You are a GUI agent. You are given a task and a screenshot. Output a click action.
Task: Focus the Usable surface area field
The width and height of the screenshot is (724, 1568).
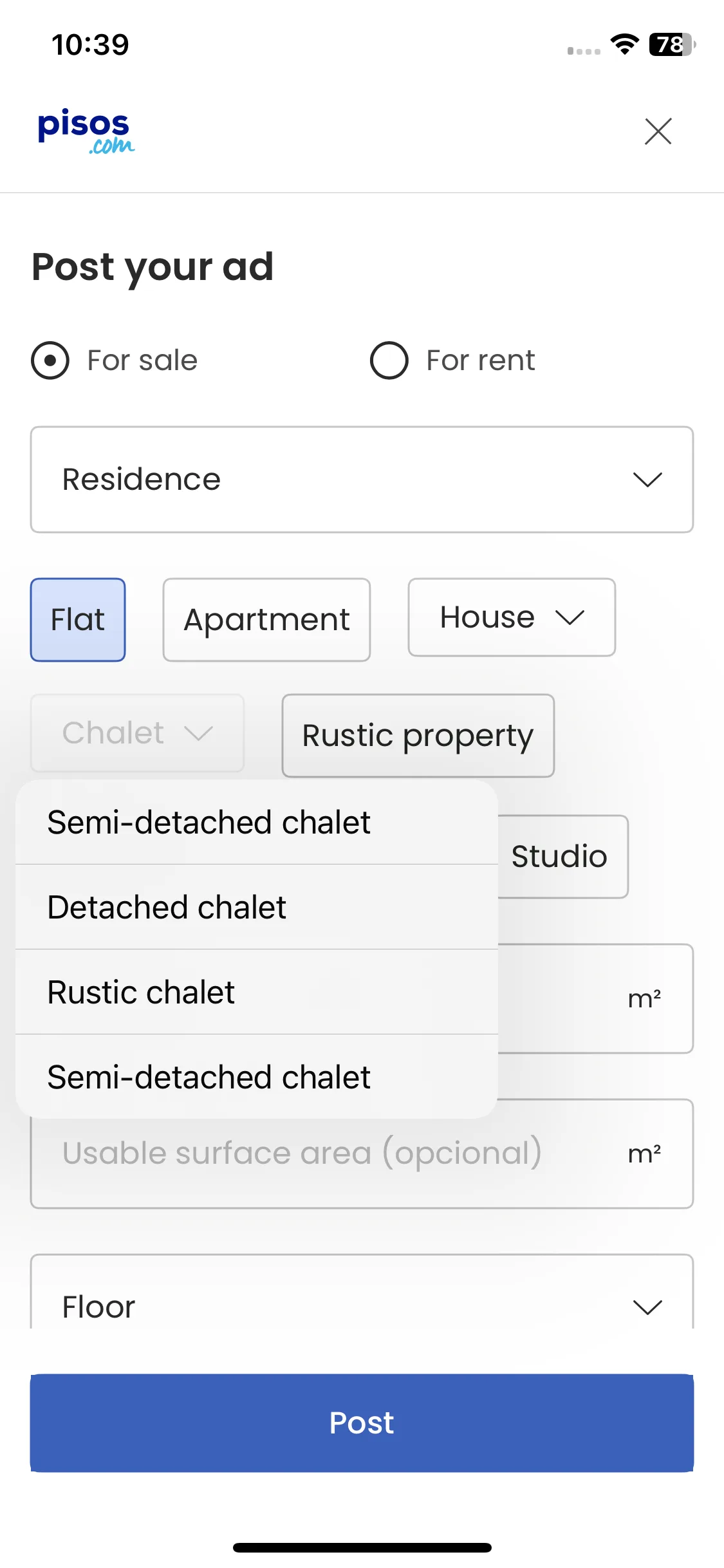tap(362, 1154)
